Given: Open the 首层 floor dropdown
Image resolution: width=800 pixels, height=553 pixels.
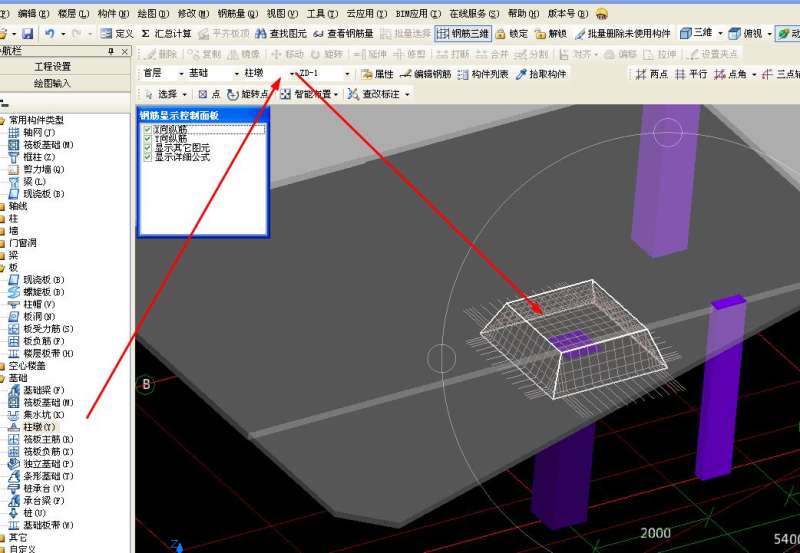Looking at the screenshot, I should click(181, 74).
